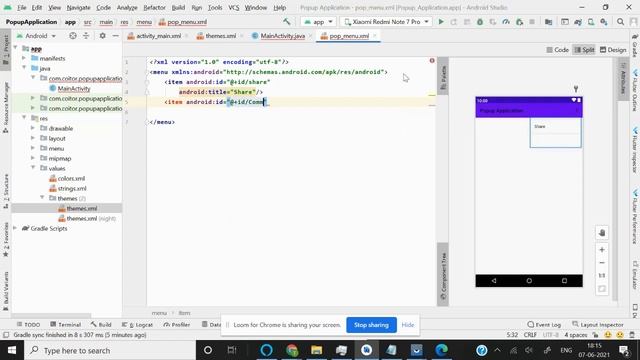Run the app with the green play icon
640x360 pixels.
(441, 22)
